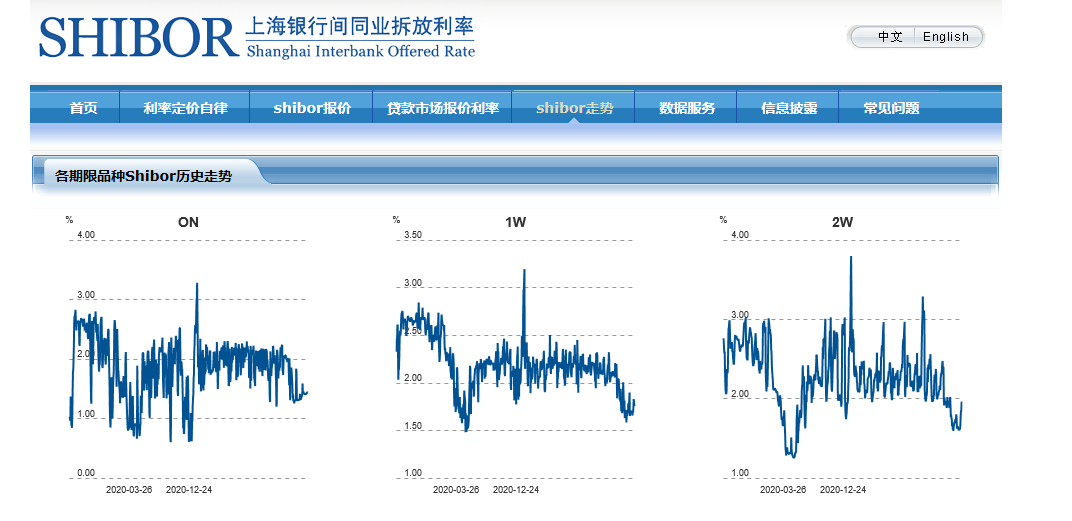Select the 各期限品种Shibor历史走势 tab
The image size is (1072, 521).
coord(144,176)
